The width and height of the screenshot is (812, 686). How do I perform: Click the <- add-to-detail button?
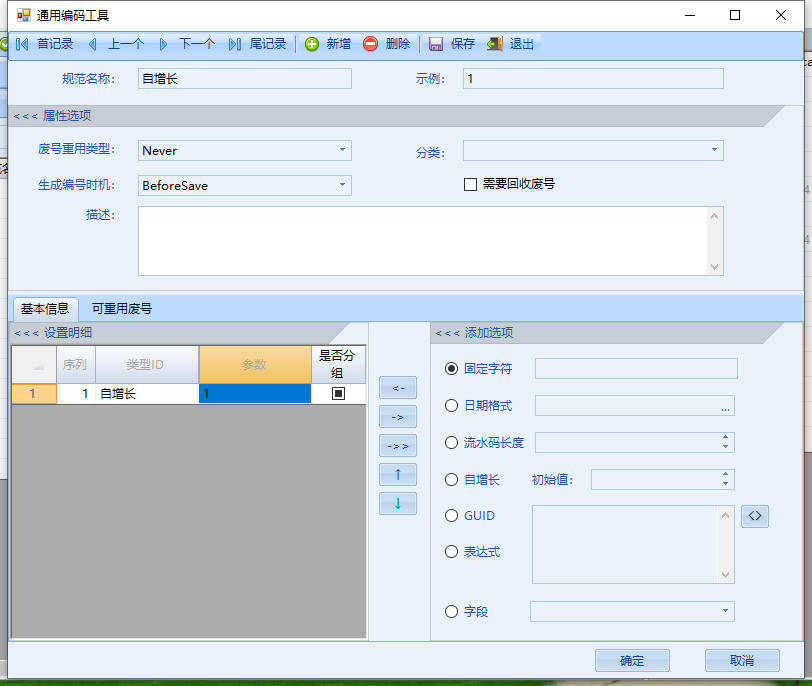[x=398, y=388]
